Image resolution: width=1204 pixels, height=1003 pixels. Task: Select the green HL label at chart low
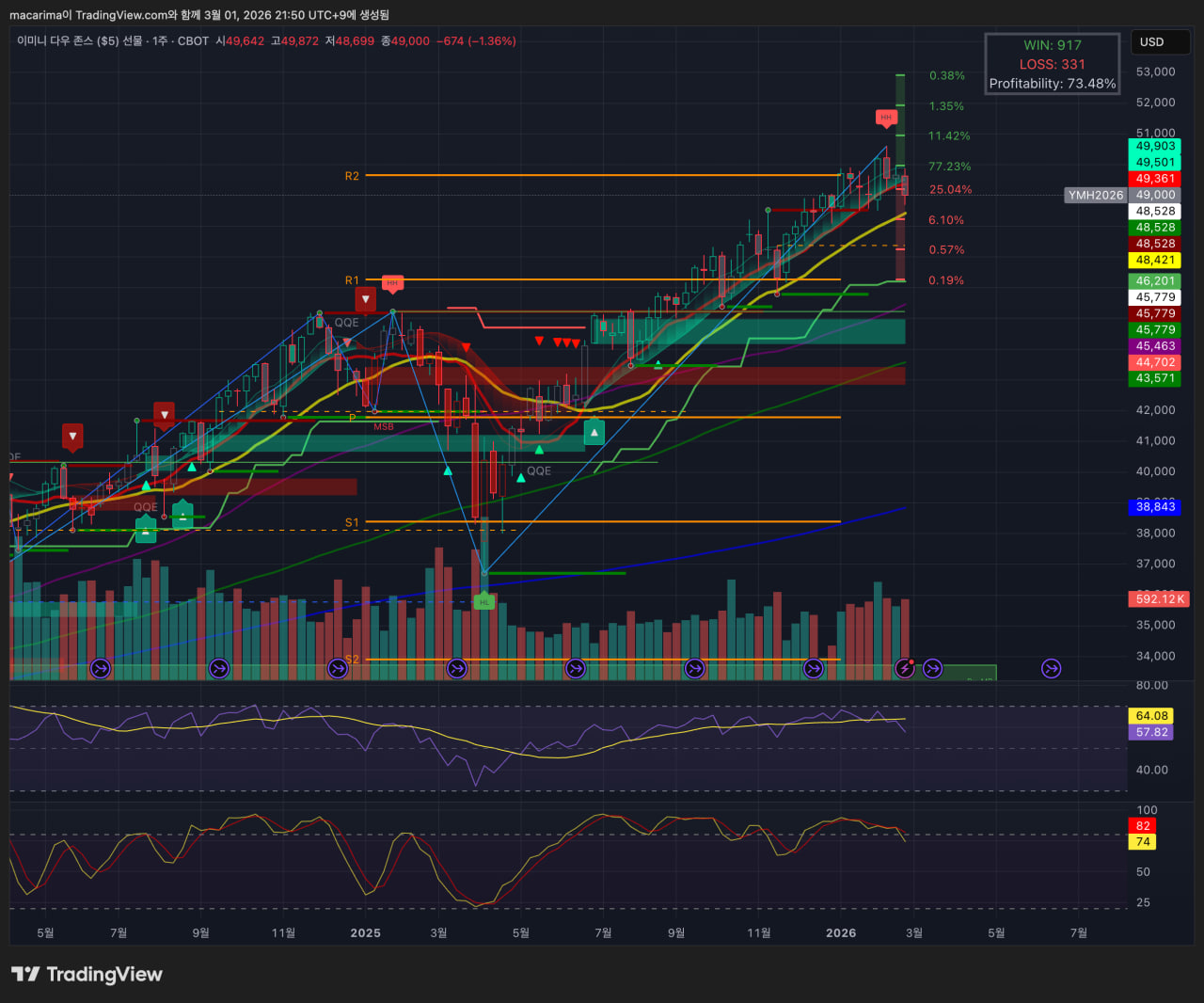(x=484, y=601)
